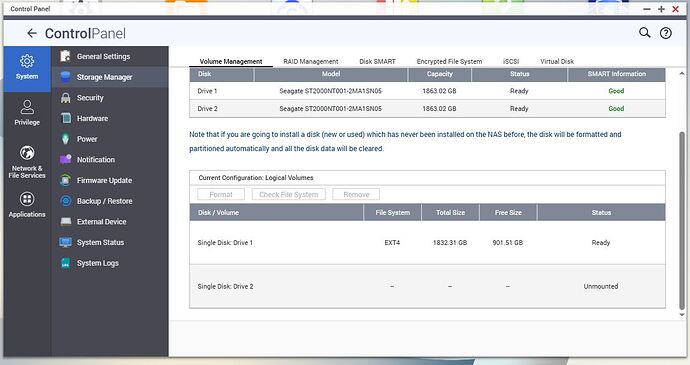The height and width of the screenshot is (365, 690).
Task: Open Hardware menu entry
Action: pos(110,118)
